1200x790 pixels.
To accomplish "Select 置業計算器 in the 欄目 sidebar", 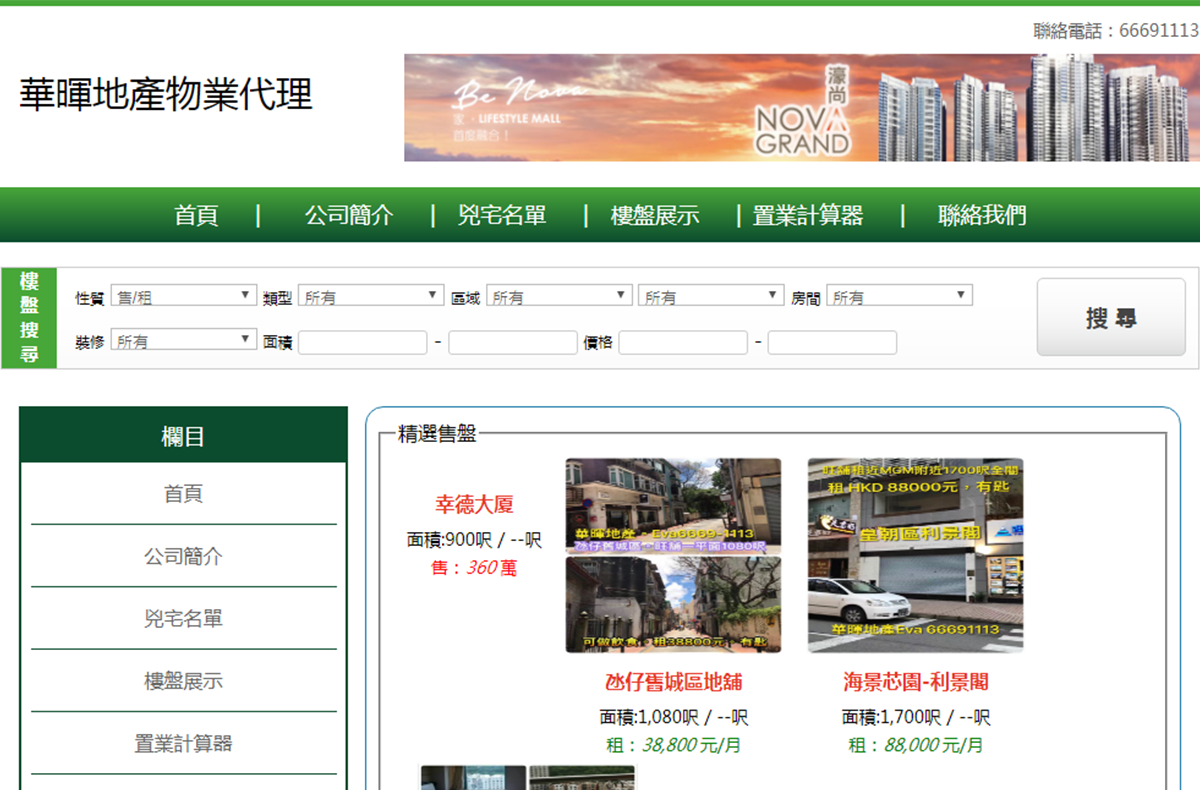I will (x=183, y=744).
